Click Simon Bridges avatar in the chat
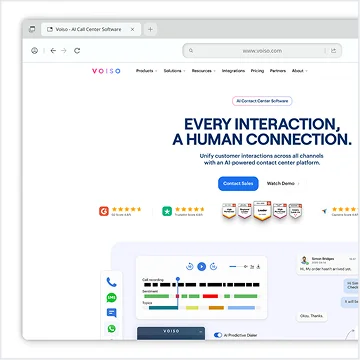360x360 pixels. (x=304, y=260)
